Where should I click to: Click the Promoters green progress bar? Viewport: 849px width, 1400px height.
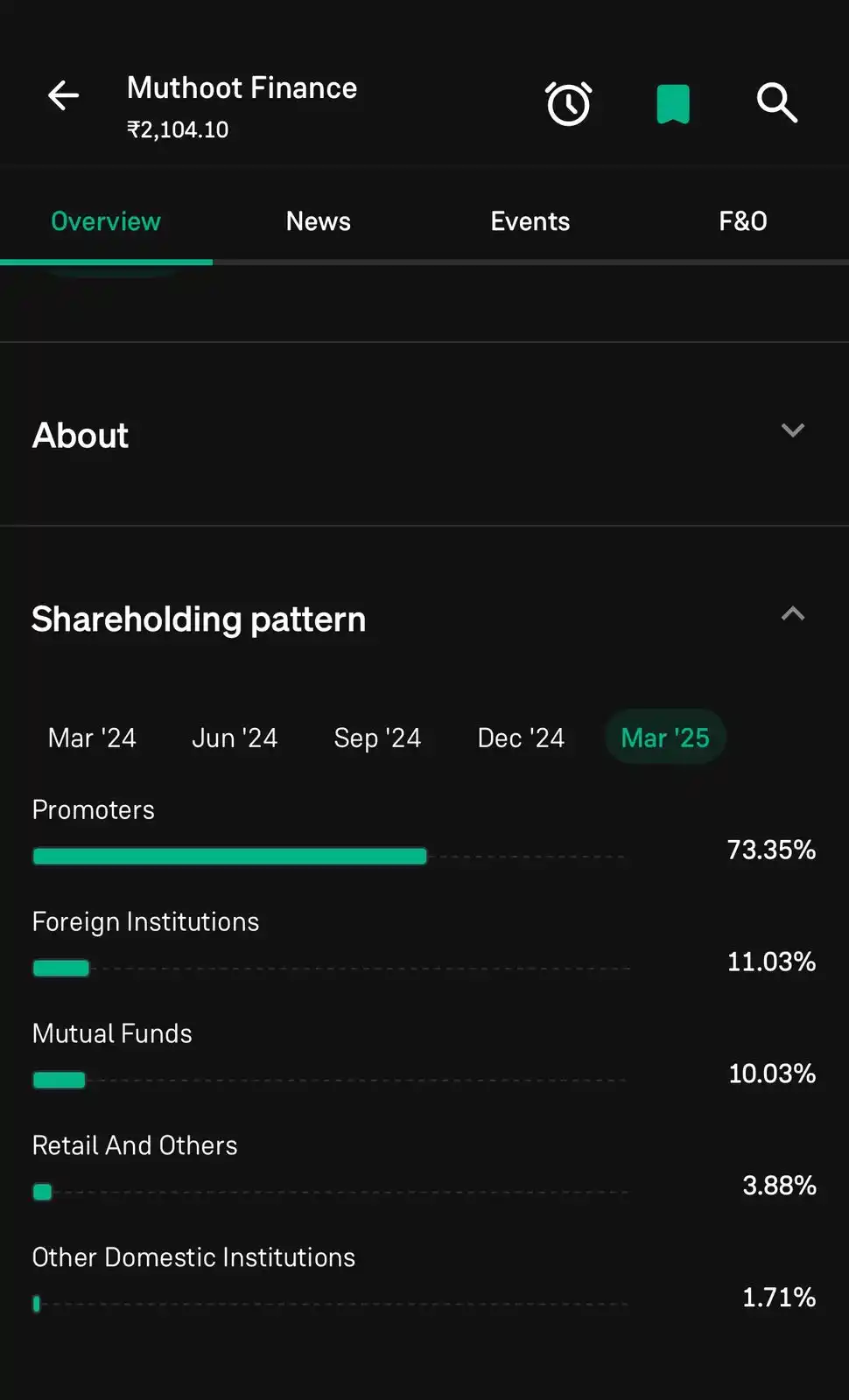point(229,856)
